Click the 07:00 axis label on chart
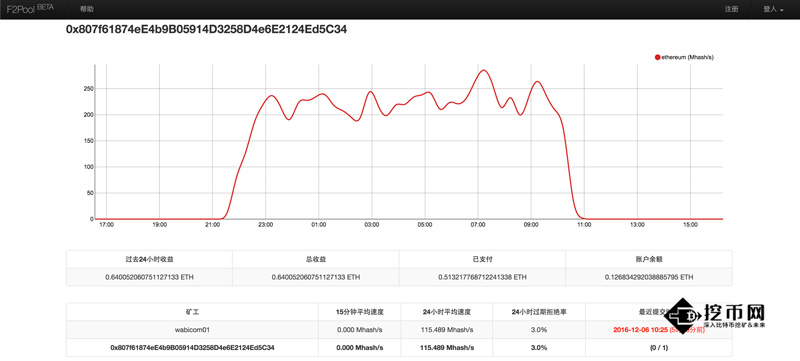 [x=478, y=224]
